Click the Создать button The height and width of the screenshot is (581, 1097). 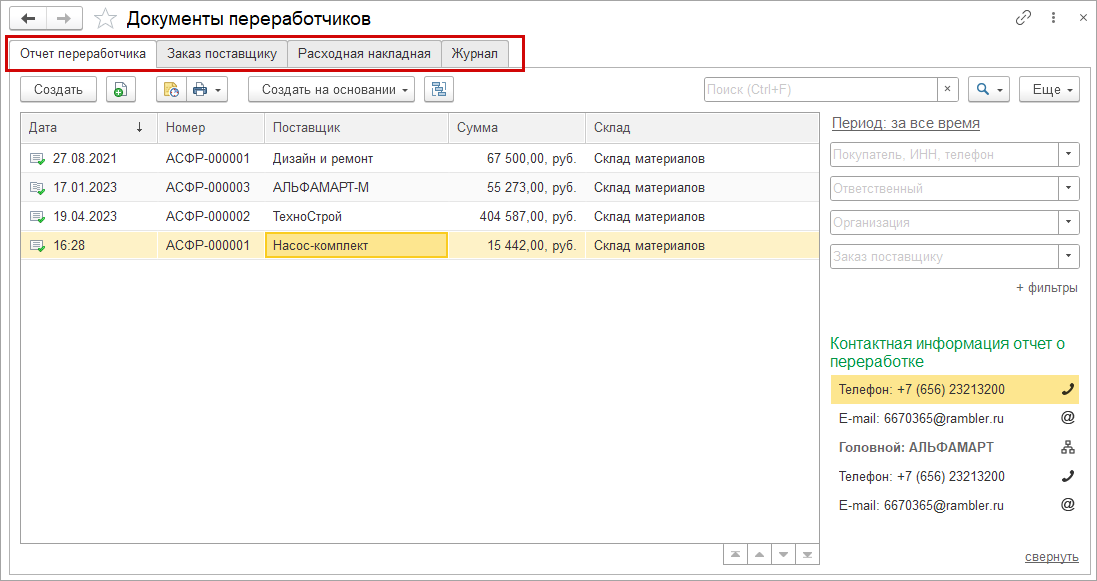58,90
